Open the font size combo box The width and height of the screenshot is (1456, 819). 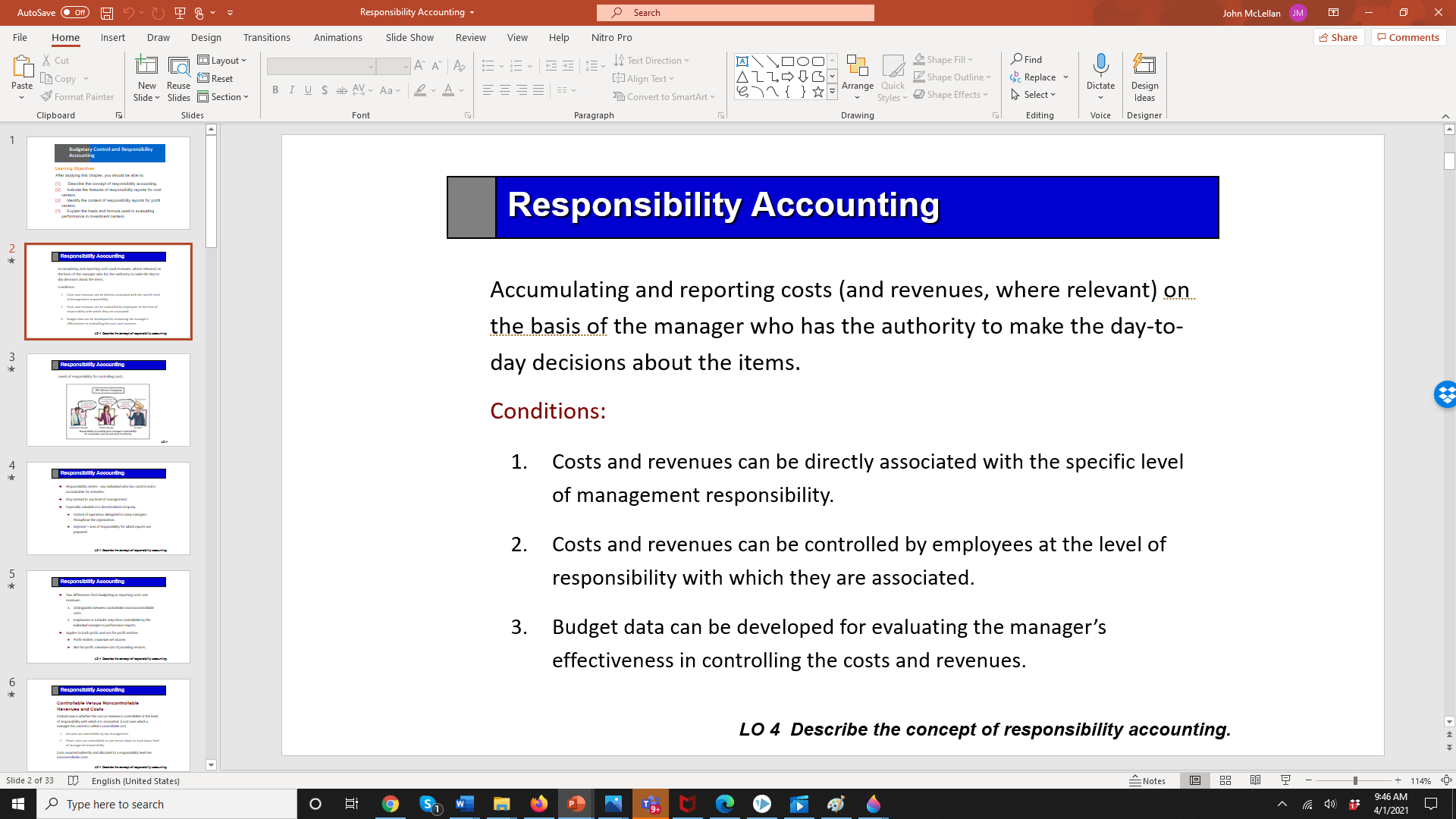click(x=394, y=66)
